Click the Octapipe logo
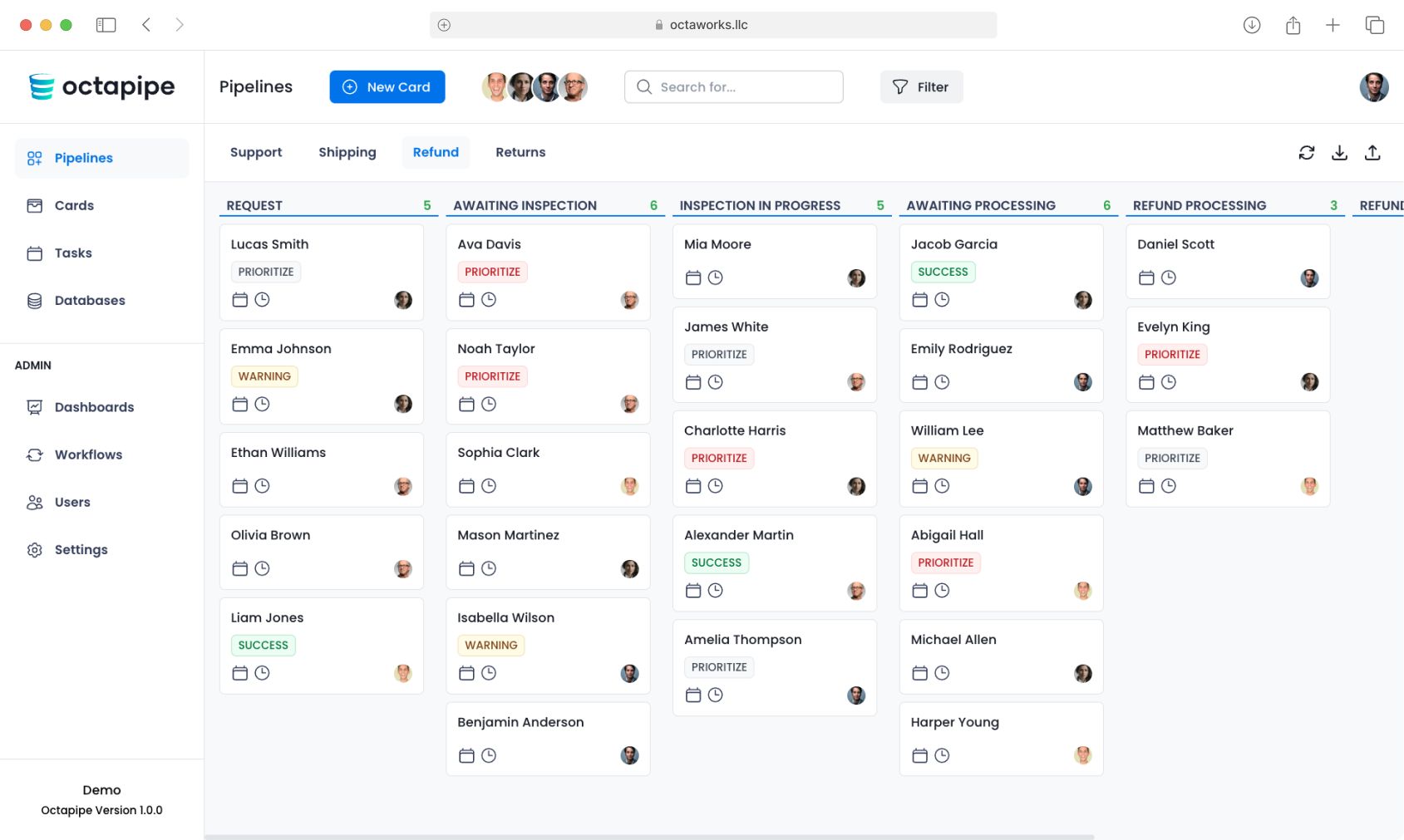1404x840 pixels. [x=101, y=86]
